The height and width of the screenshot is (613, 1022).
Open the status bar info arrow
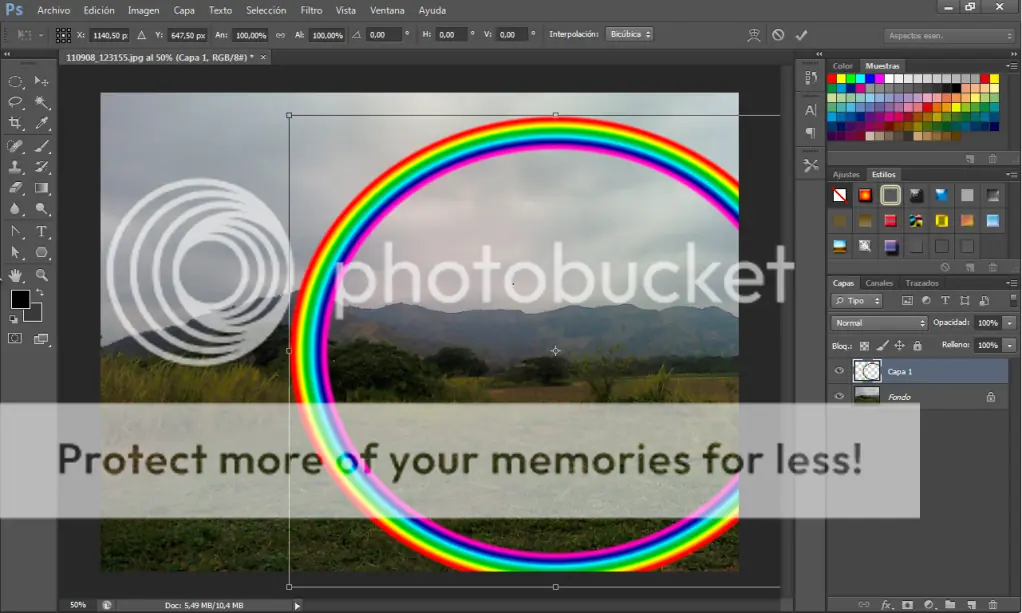point(297,605)
